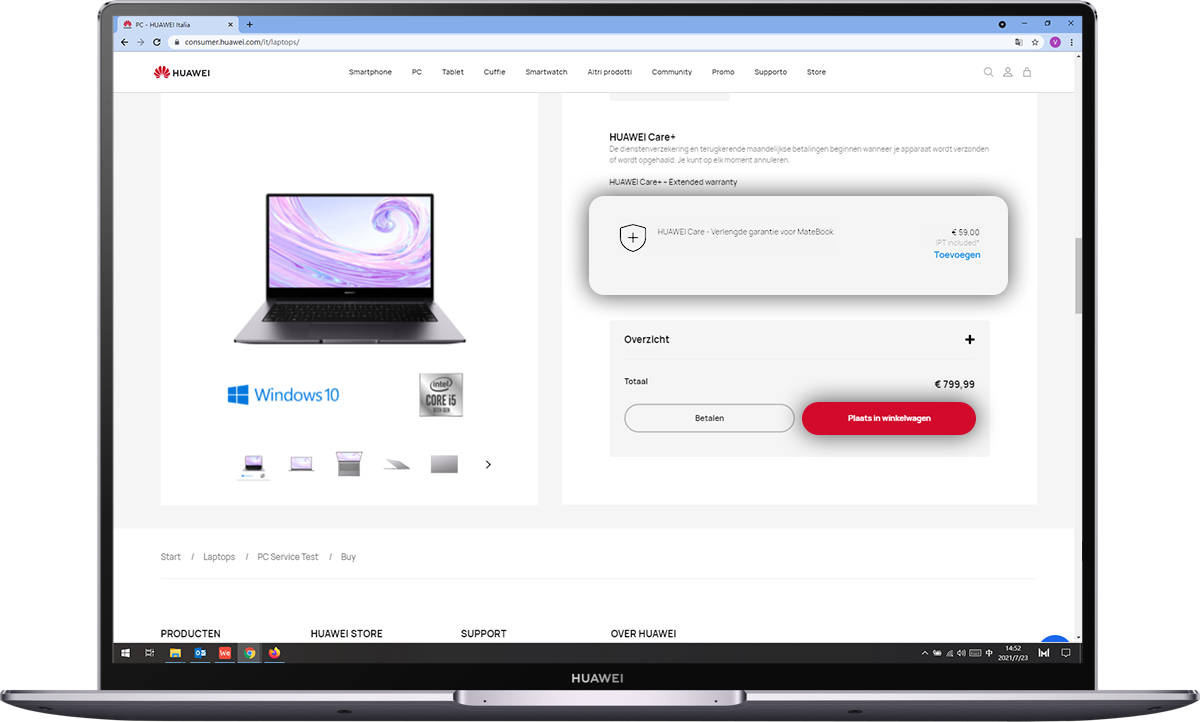Click the OVER HUAWEI footer heading
This screenshot has height=722, width=1200.
tap(643, 634)
